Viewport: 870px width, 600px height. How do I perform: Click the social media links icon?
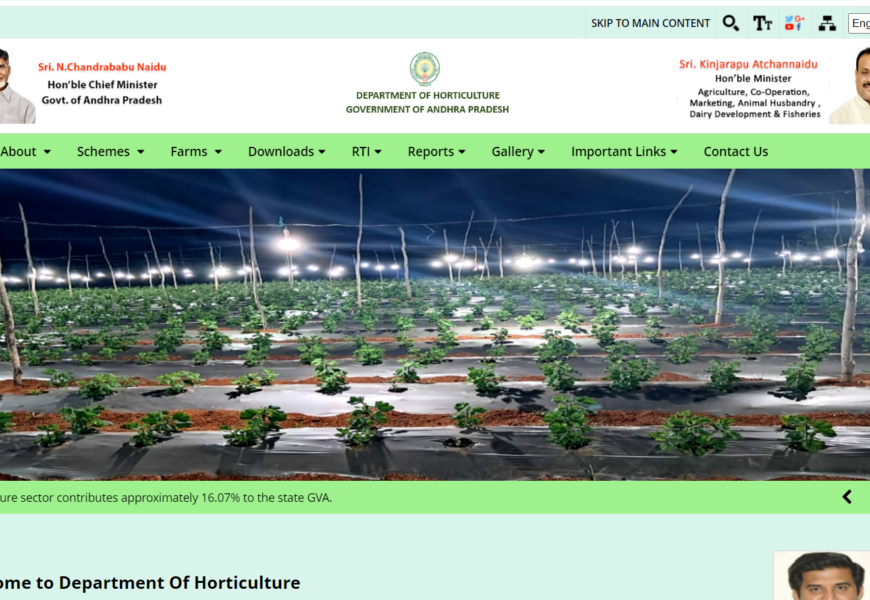click(x=795, y=23)
